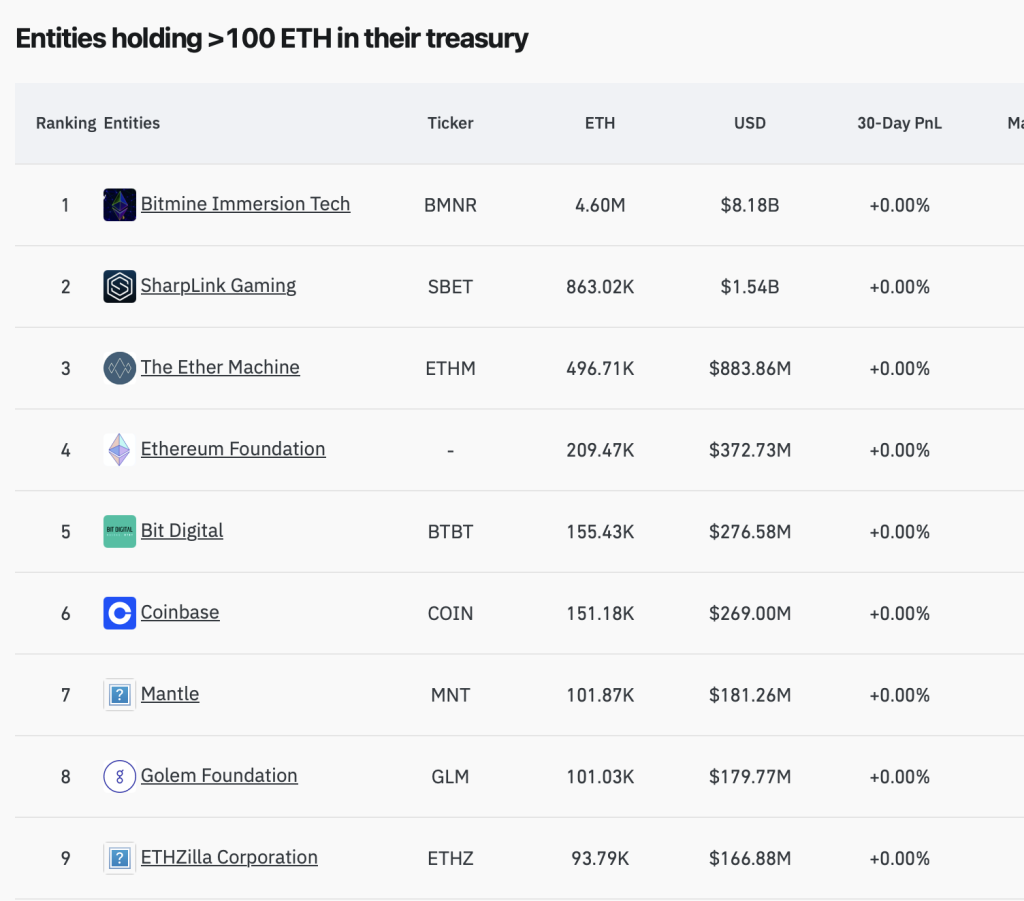This screenshot has height=901, width=1024.
Task: Click The Ether Machine round logo
Action: 120,368
